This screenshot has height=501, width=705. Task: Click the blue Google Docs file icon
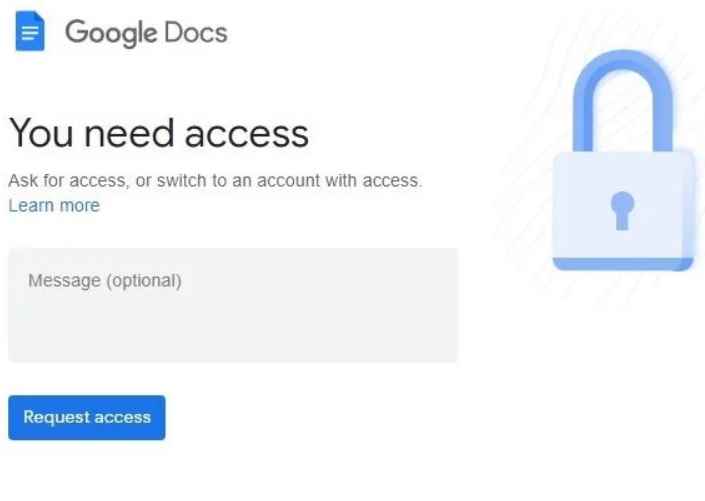(30, 31)
